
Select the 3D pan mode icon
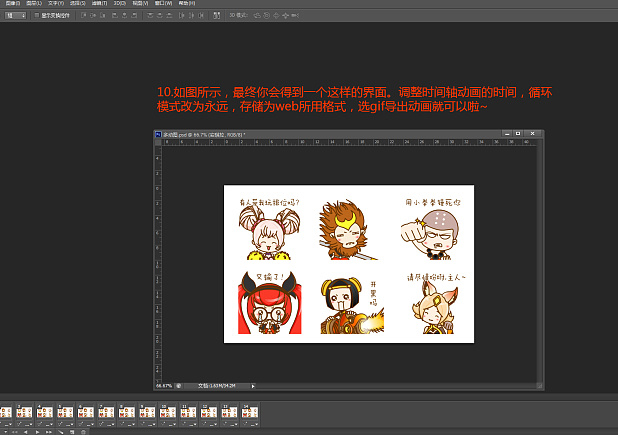coord(276,15)
